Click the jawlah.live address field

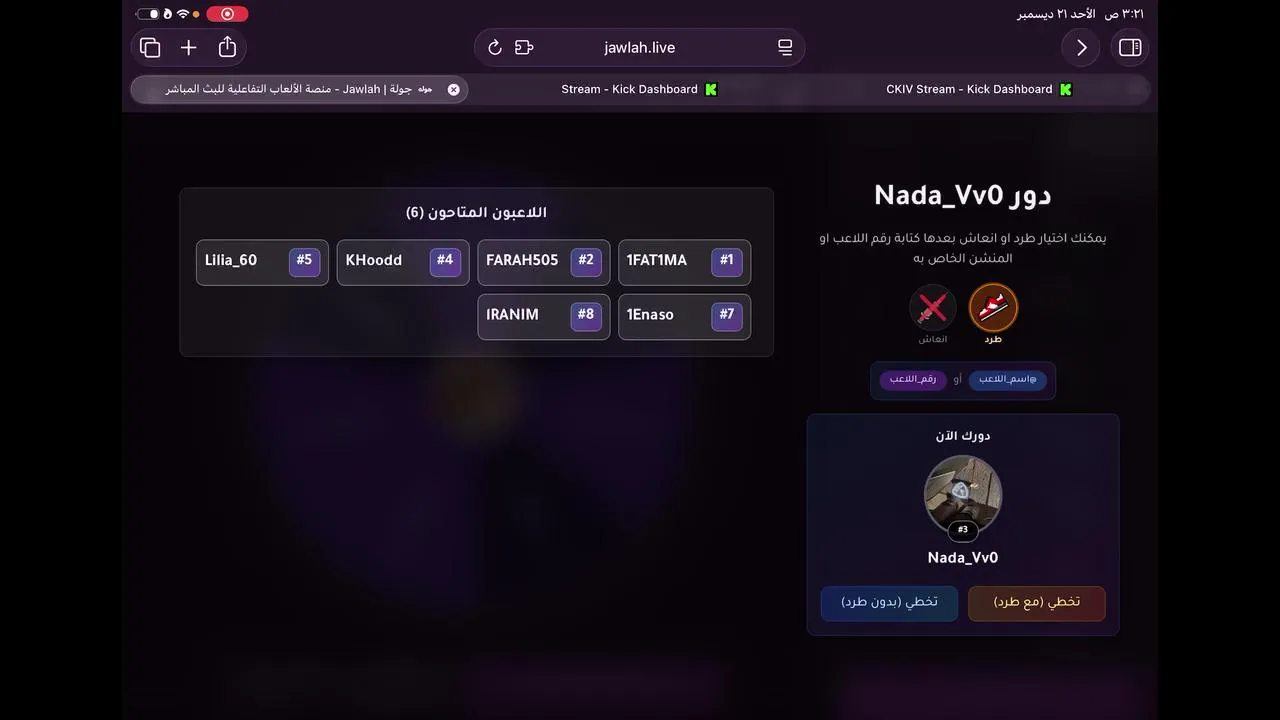pos(640,48)
